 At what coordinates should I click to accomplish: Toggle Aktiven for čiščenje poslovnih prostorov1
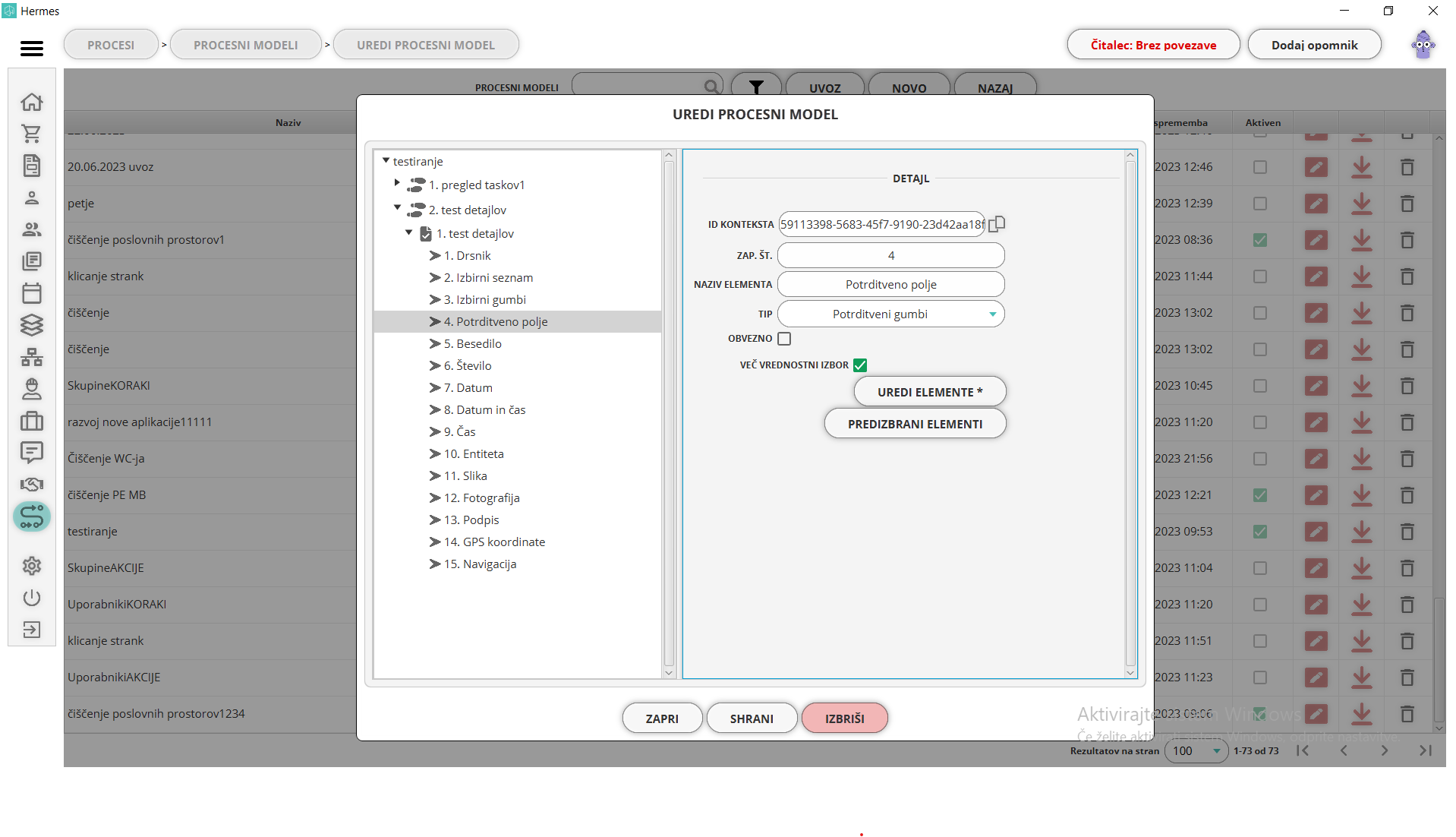pos(1260,240)
